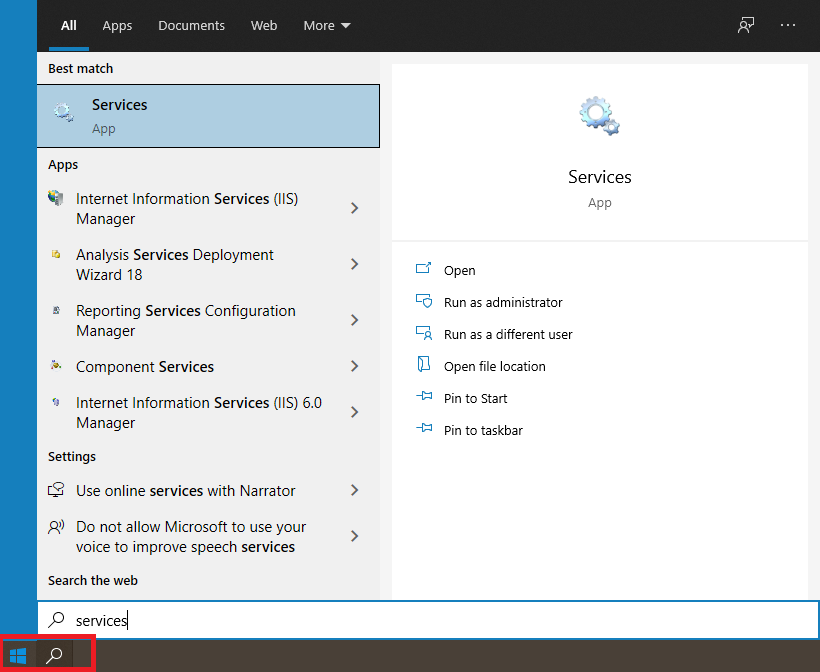Expand the IIS 6.0 Manager chevron
Screen dimensions: 820x672
point(355,412)
